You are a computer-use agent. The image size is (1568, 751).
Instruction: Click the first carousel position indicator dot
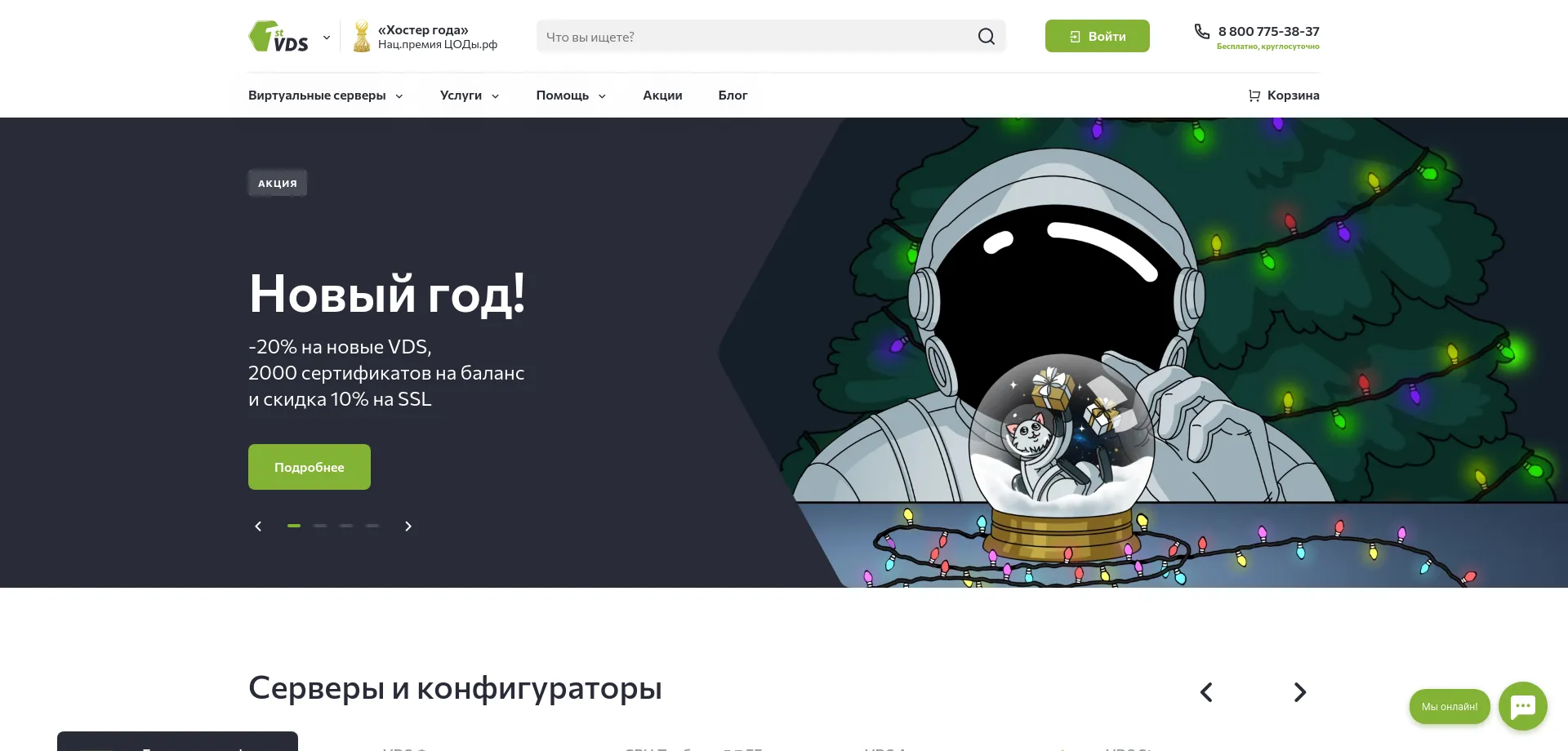click(294, 527)
